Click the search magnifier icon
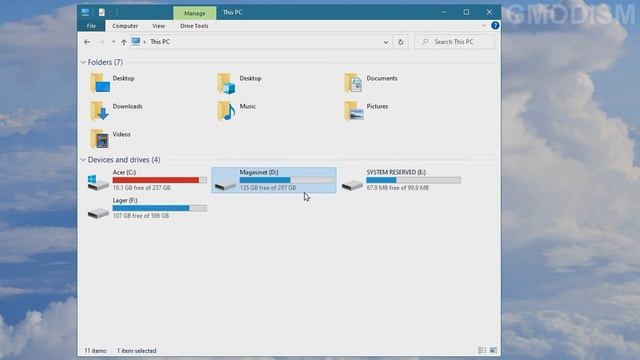The width and height of the screenshot is (640, 360). [425, 42]
